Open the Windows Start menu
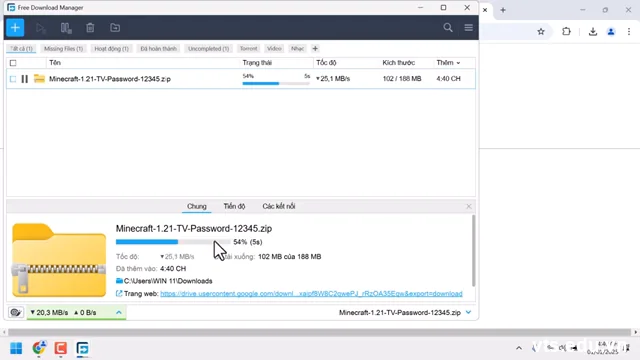This screenshot has width=640, height=360. [x=16, y=348]
